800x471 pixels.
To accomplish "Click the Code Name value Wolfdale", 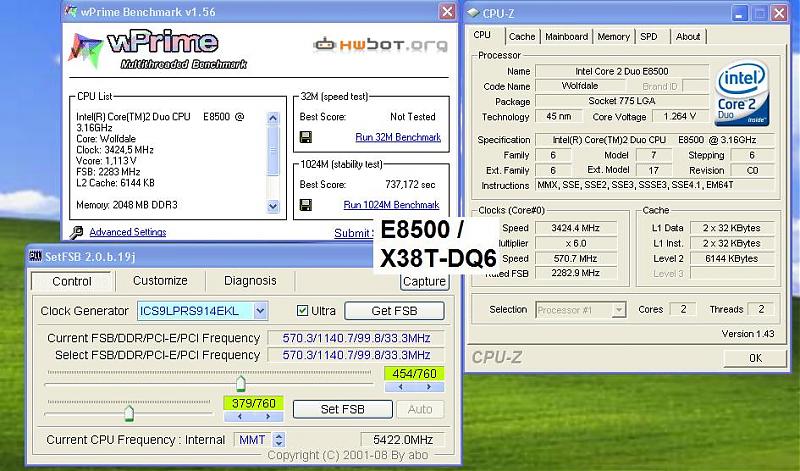I will click(580, 86).
